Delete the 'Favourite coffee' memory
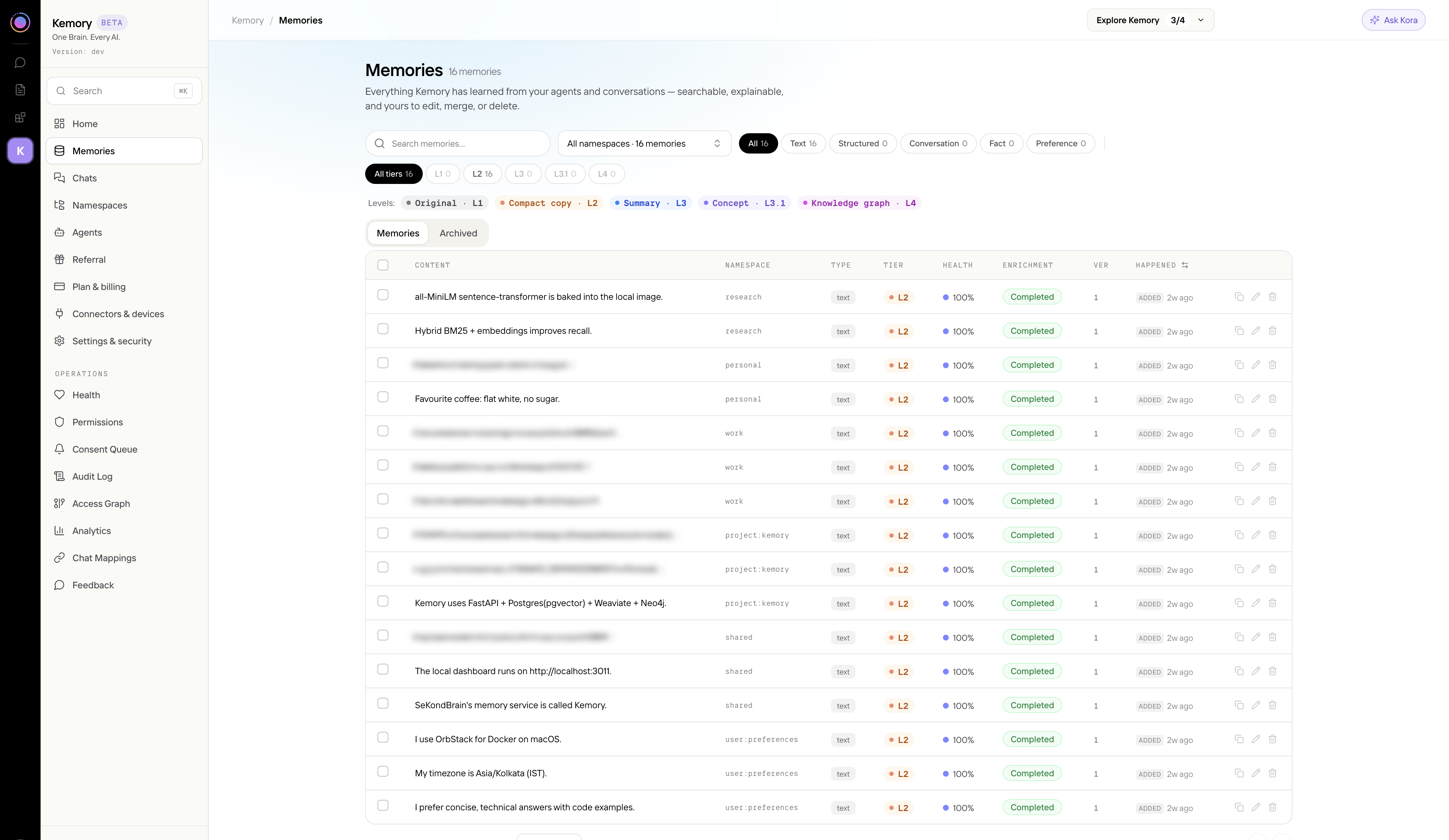The width and height of the screenshot is (1449, 840). click(x=1273, y=399)
